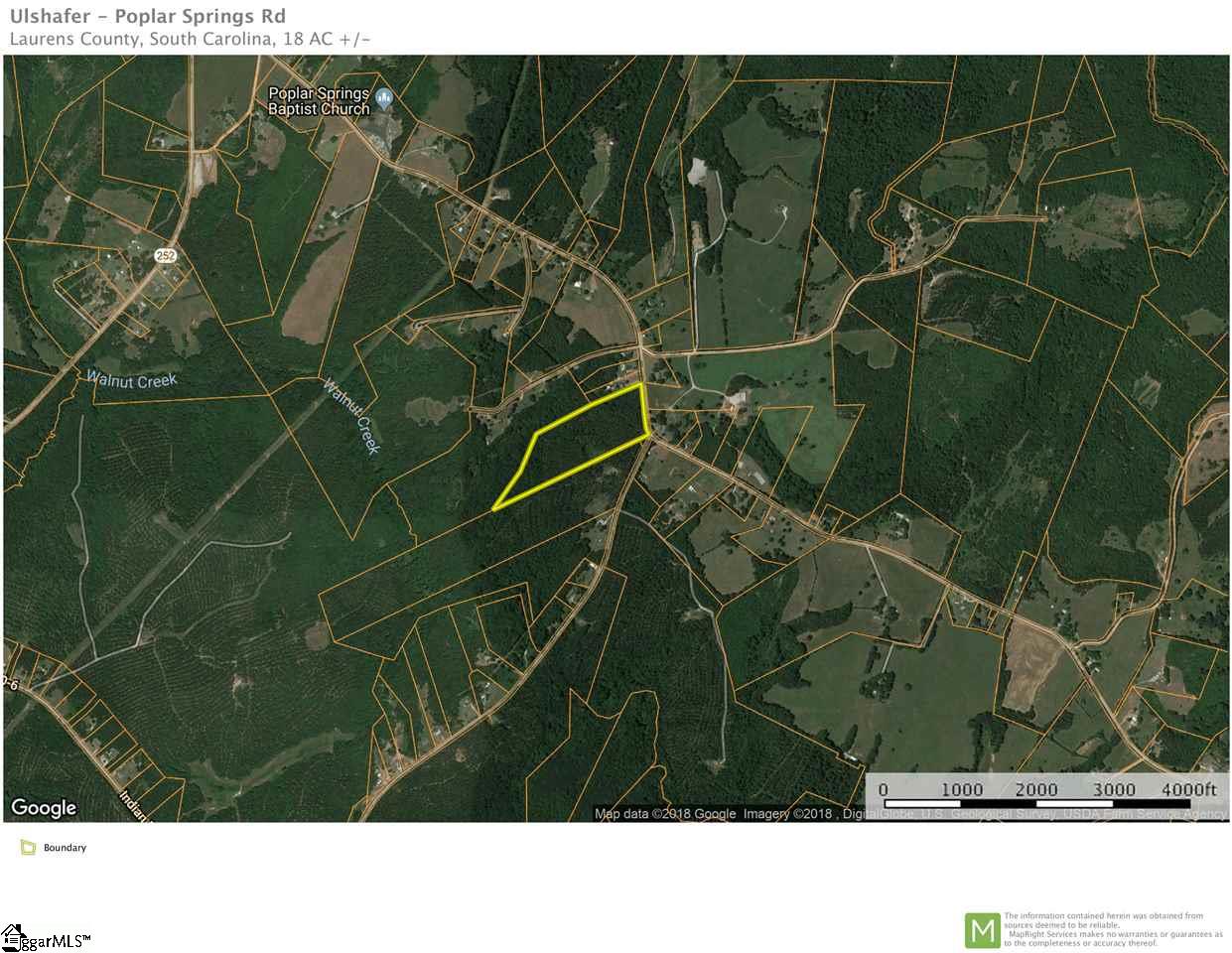Click the 2000 mark on the scale bar
1232x953 pixels.
coord(1037,789)
